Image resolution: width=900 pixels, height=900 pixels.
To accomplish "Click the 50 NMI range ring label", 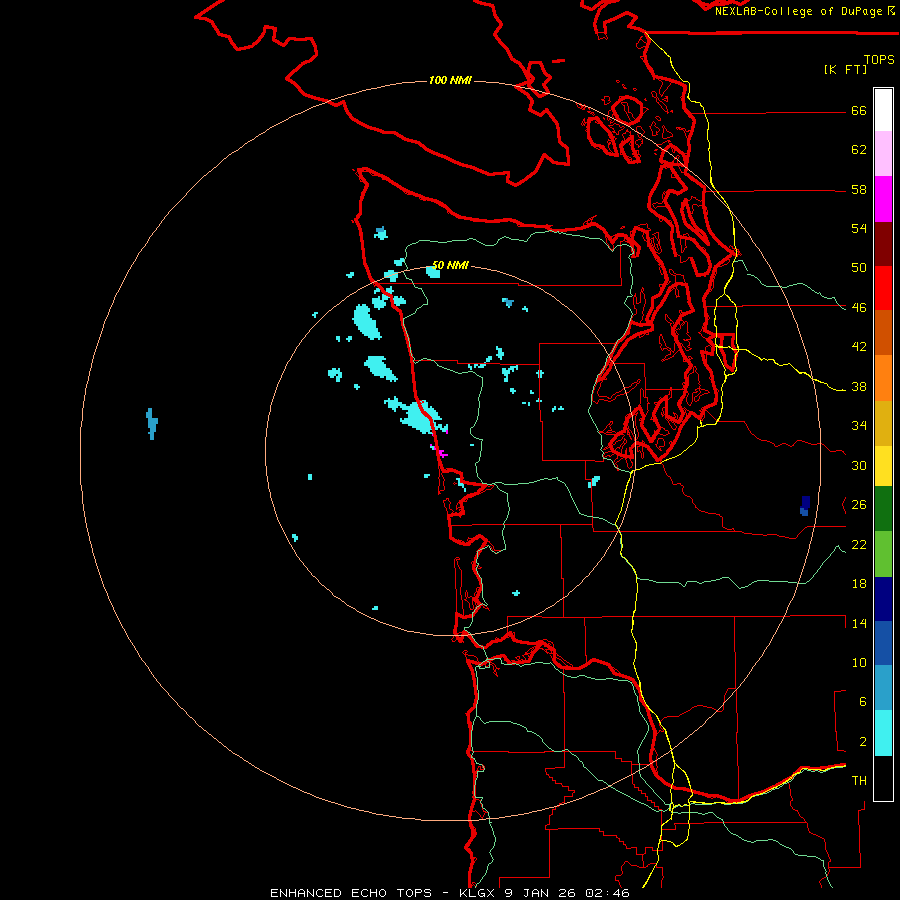I will (450, 265).
